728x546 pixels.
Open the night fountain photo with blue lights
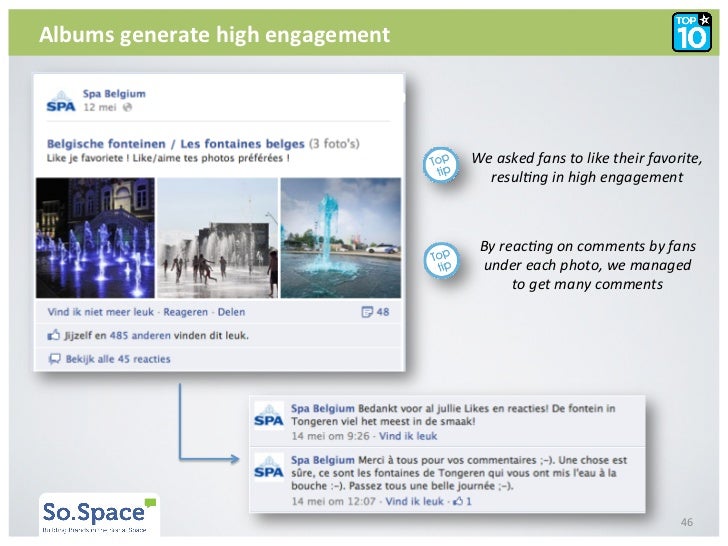click(95, 238)
